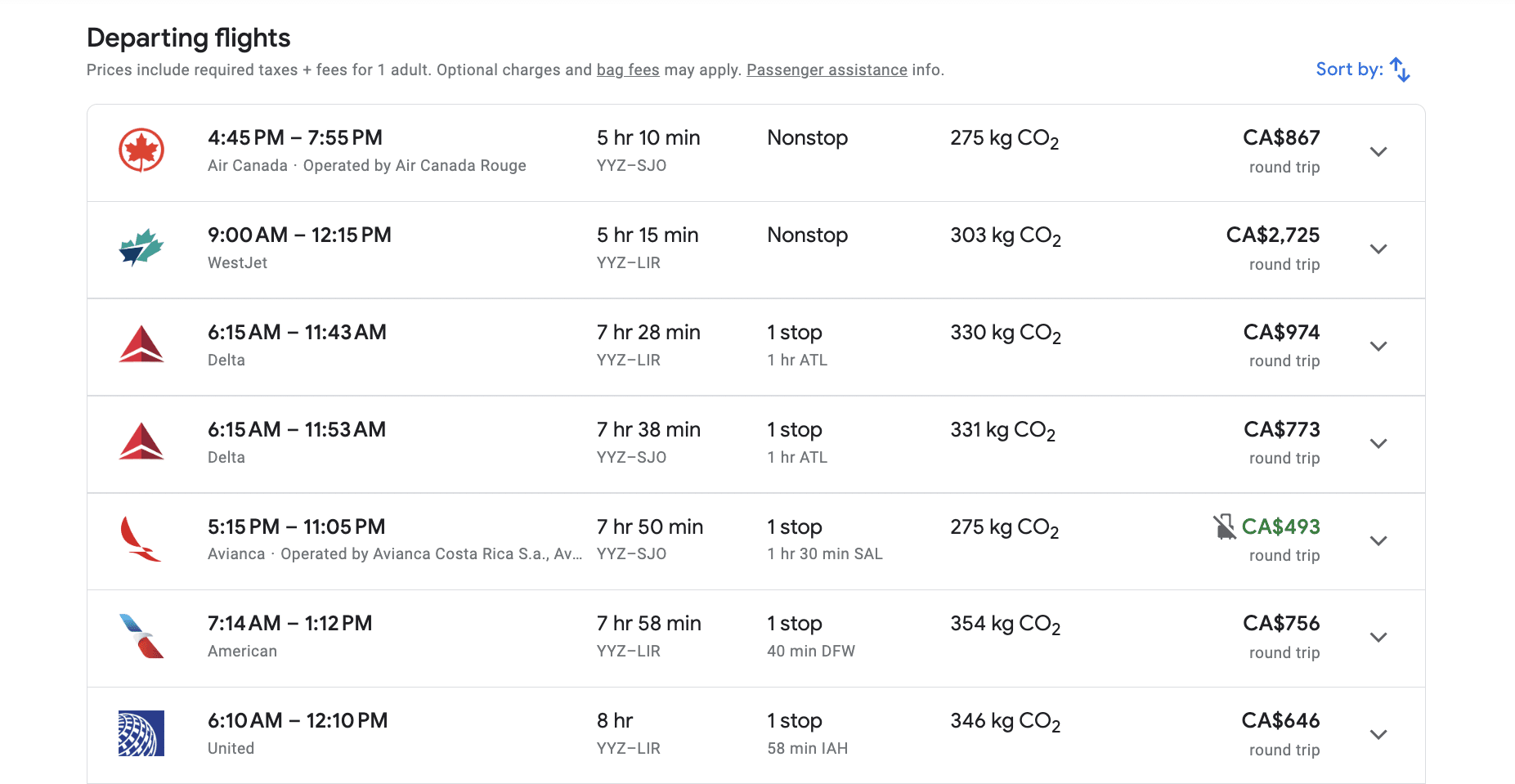This screenshot has height=784, width=1515.
Task: Open the Passenger assistance link
Action: coord(827,70)
